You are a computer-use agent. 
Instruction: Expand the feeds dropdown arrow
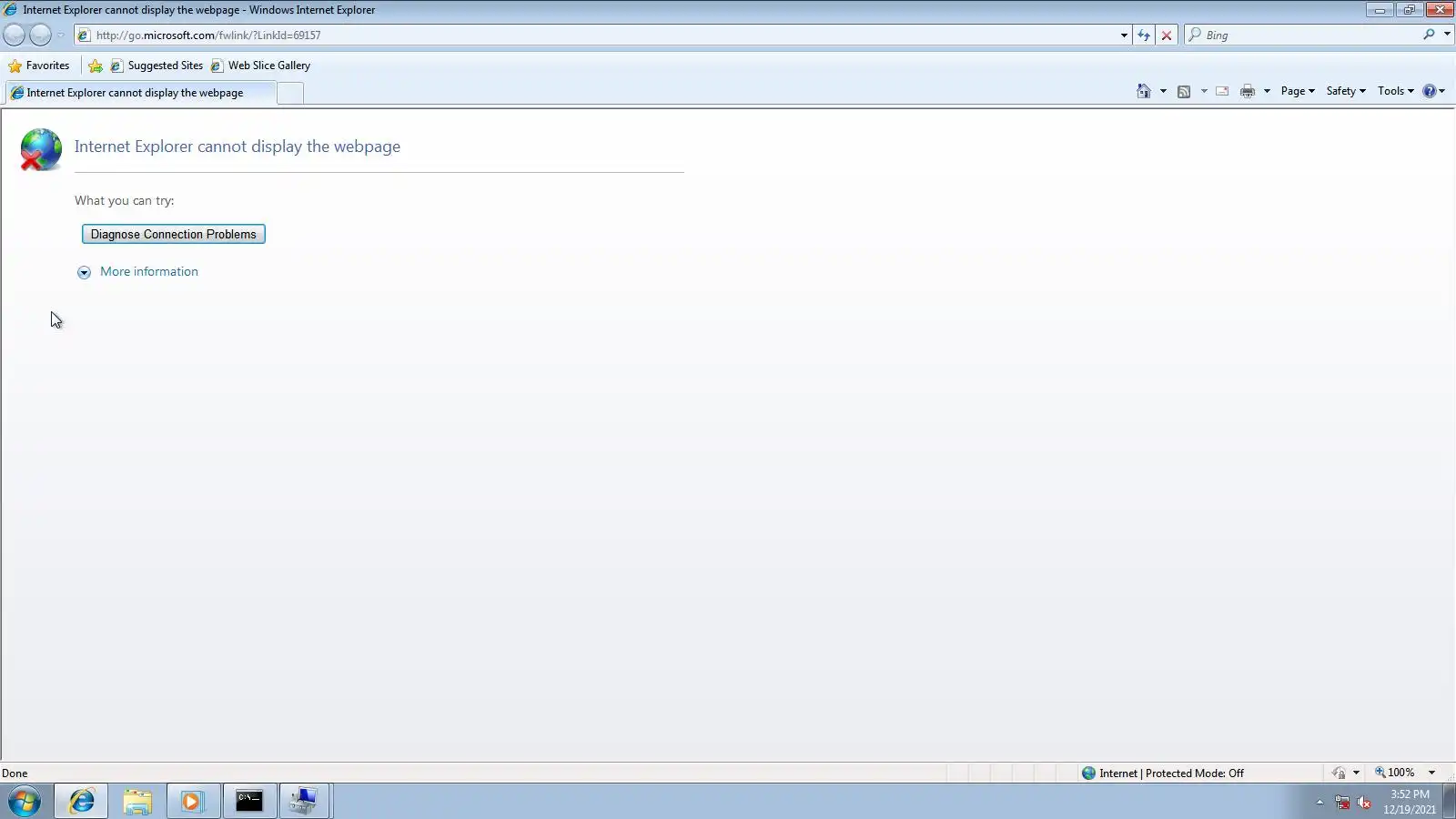tap(1204, 91)
